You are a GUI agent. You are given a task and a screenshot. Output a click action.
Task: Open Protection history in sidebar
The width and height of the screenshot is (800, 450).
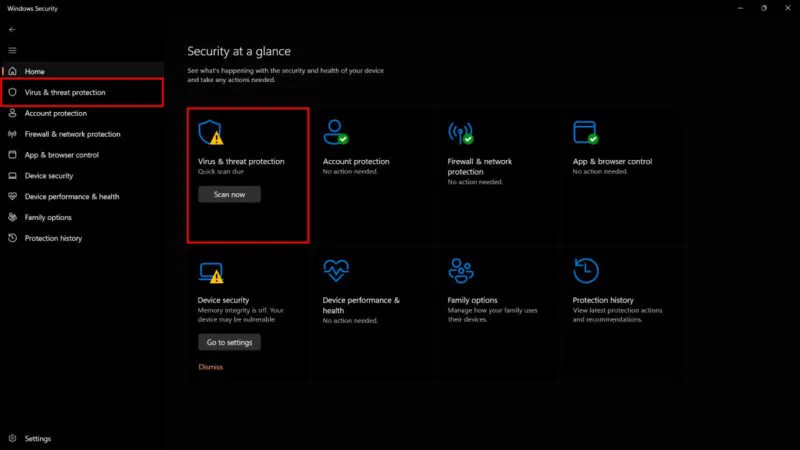[x=83, y=238]
